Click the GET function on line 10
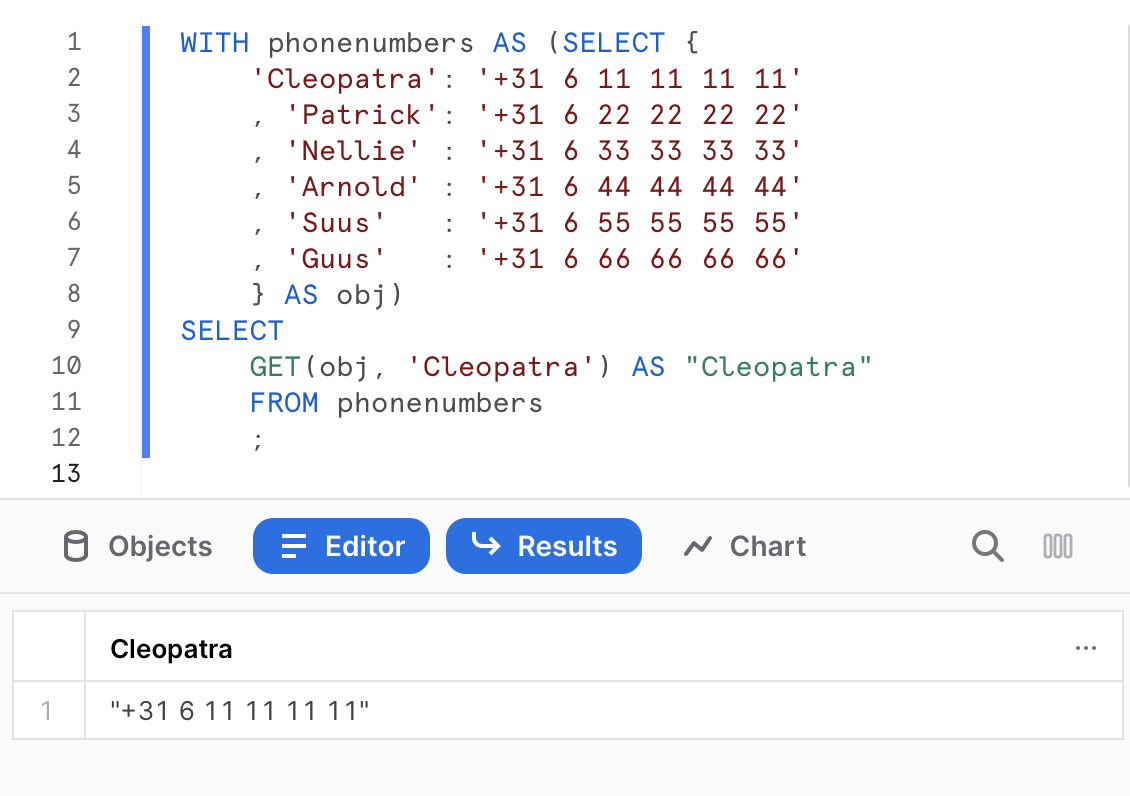 [x=275, y=366]
